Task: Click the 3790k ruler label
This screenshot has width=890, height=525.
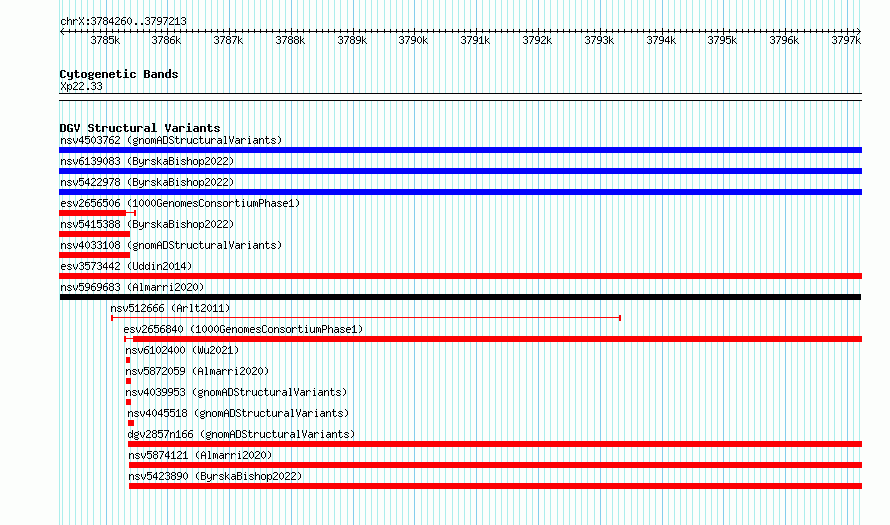Action: [413, 40]
